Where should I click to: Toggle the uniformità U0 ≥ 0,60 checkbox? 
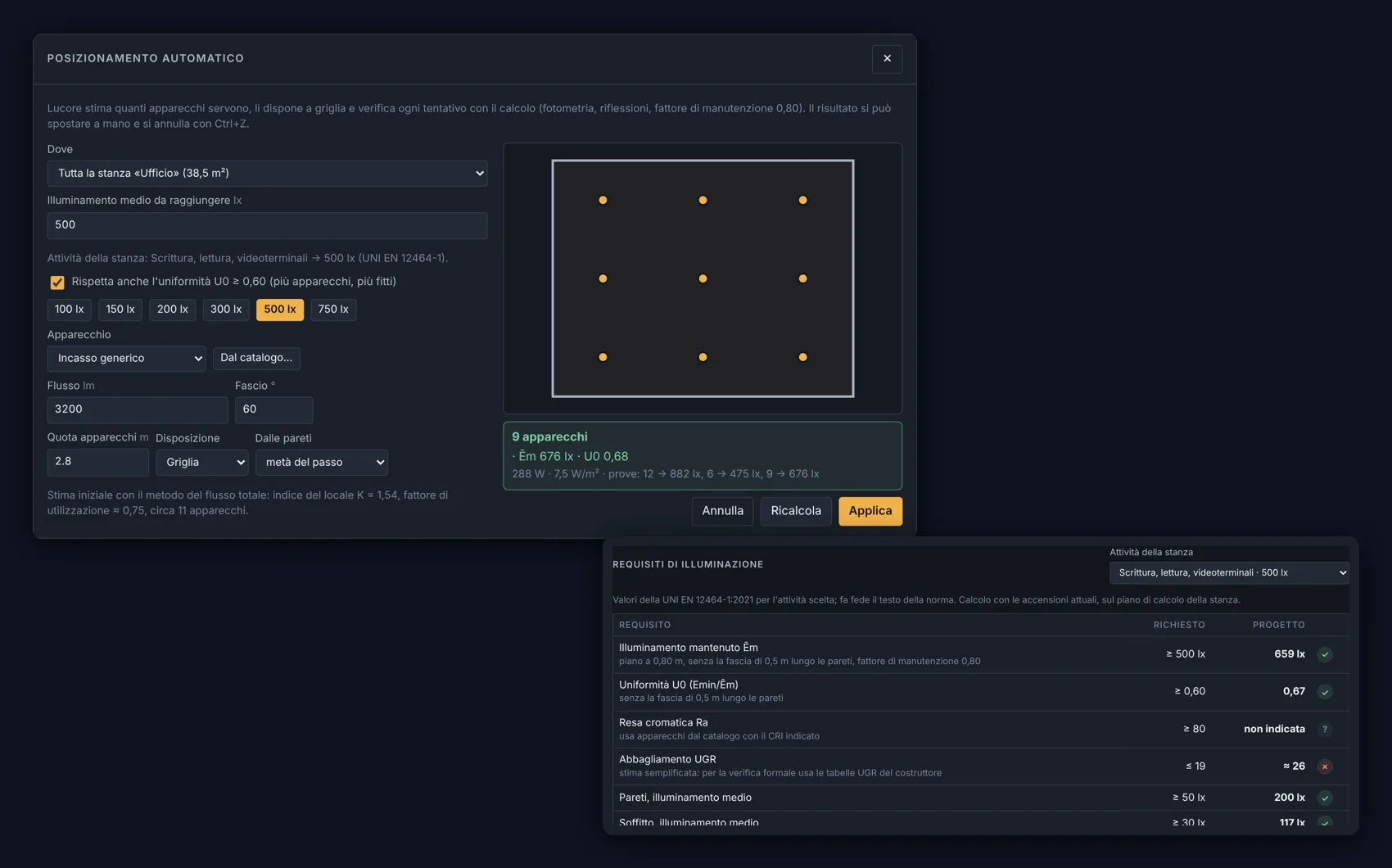57,283
